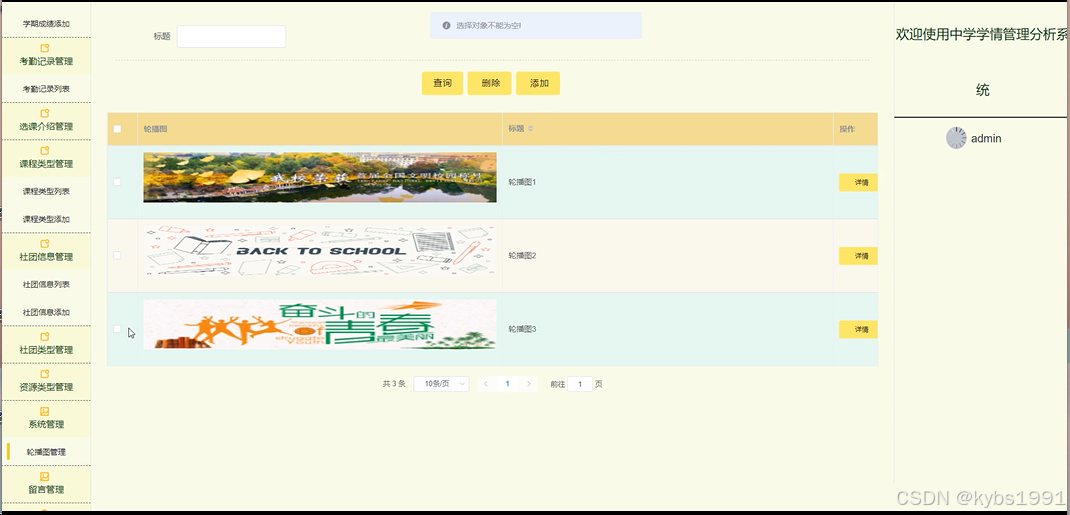Viewport: 1070px width, 515px height.
Task: Click the admin username text
Action: pyautogui.click(x=986, y=138)
